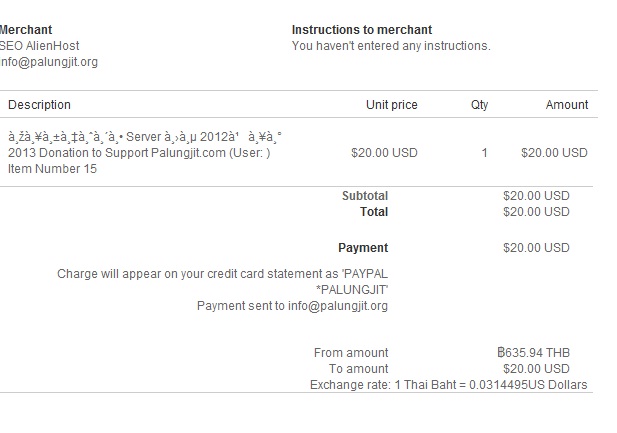Click the Unit price column header

pos(392,105)
